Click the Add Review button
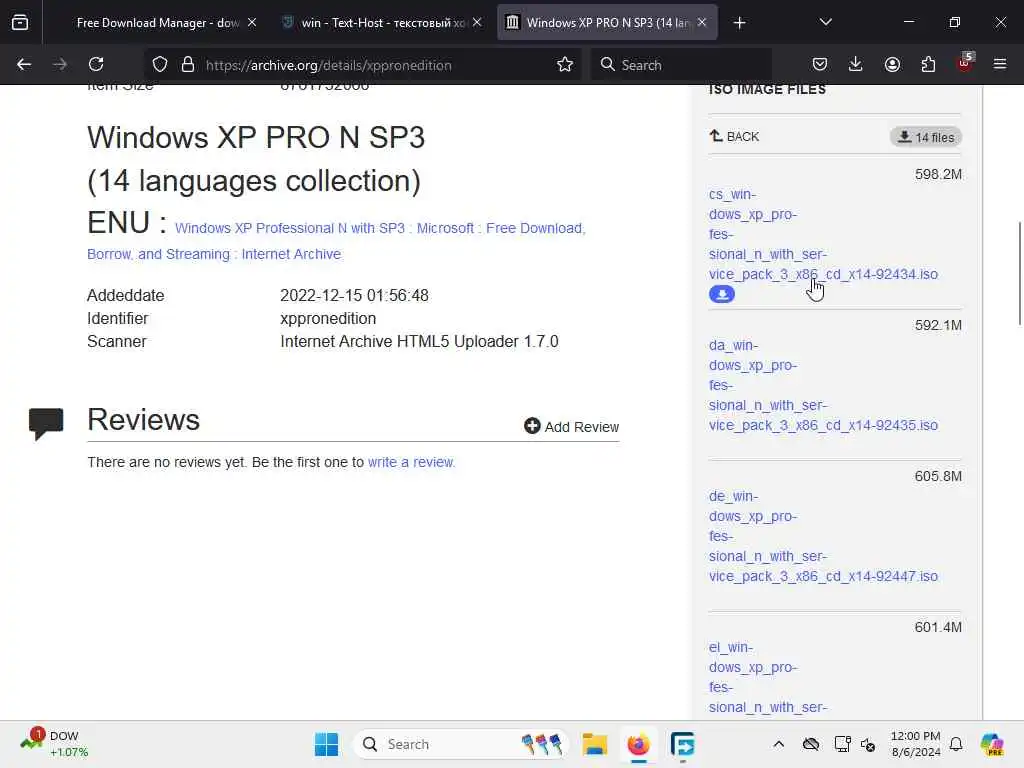This screenshot has height=768, width=1024. tap(571, 426)
